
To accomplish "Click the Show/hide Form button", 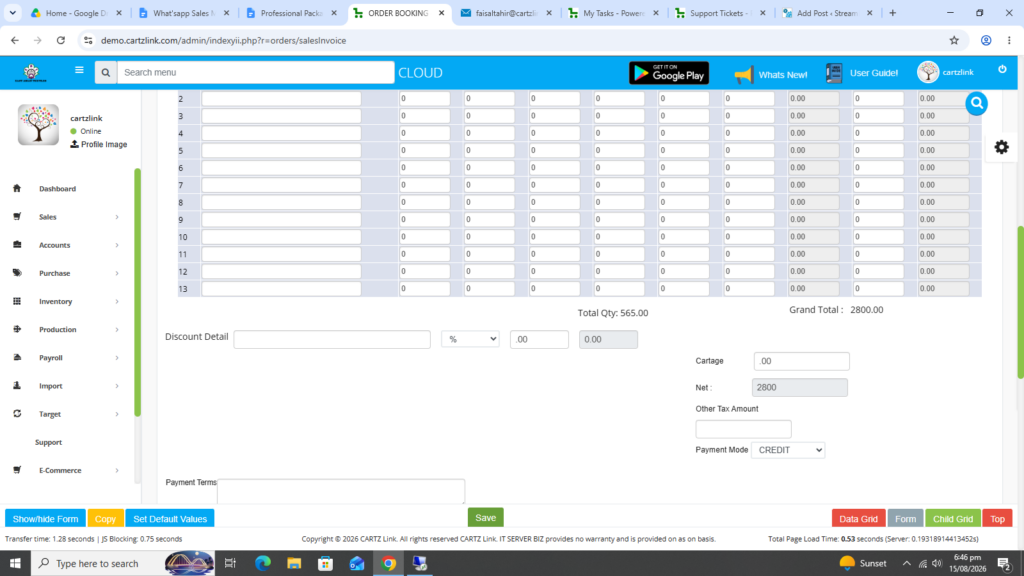I will [45, 519].
